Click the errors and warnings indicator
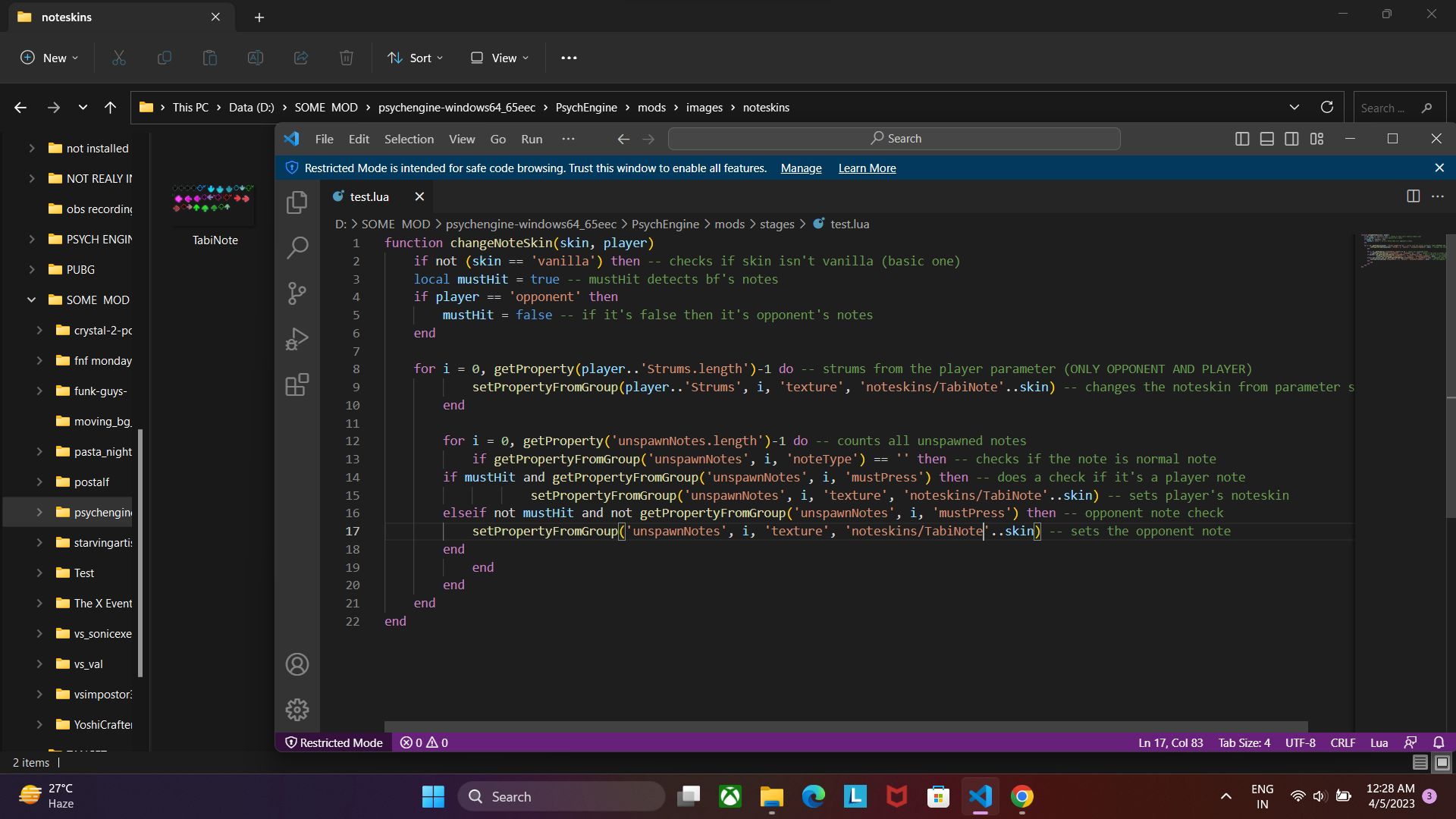This screenshot has width=1456, height=819. click(x=424, y=742)
